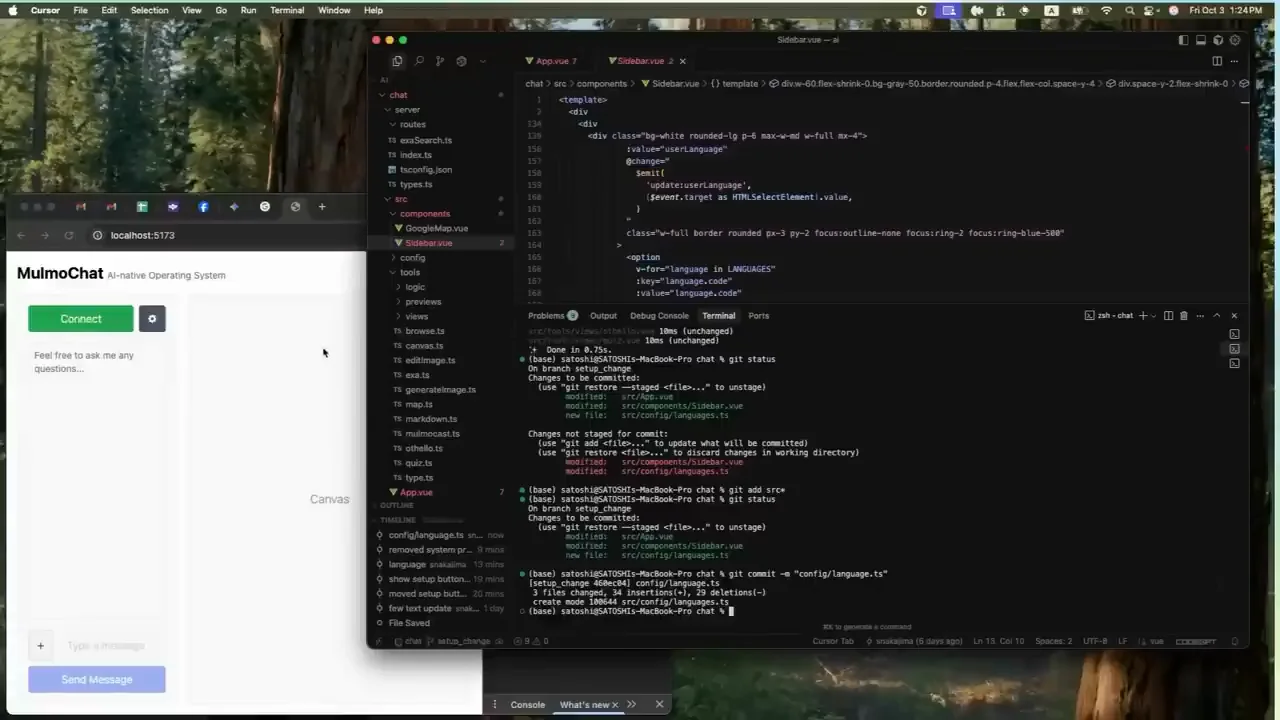Create a new terminal with plus icon
1280x720 pixels.
point(1143,316)
